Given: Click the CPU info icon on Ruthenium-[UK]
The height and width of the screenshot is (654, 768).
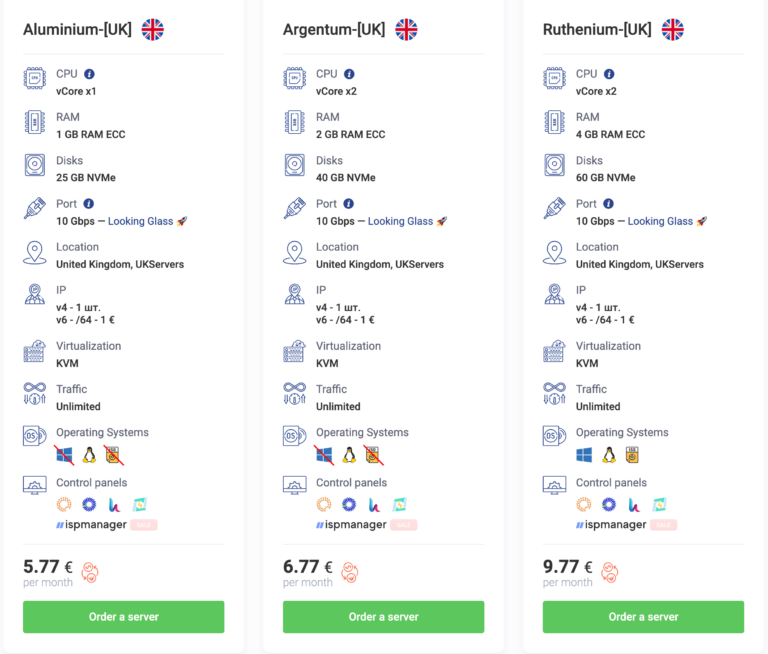Looking at the screenshot, I should (609, 74).
